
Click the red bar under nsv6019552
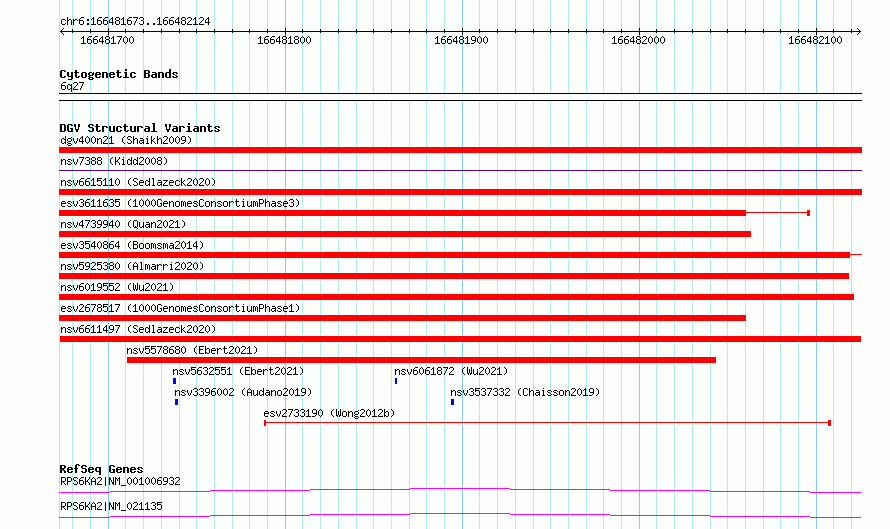pyautogui.click(x=456, y=297)
